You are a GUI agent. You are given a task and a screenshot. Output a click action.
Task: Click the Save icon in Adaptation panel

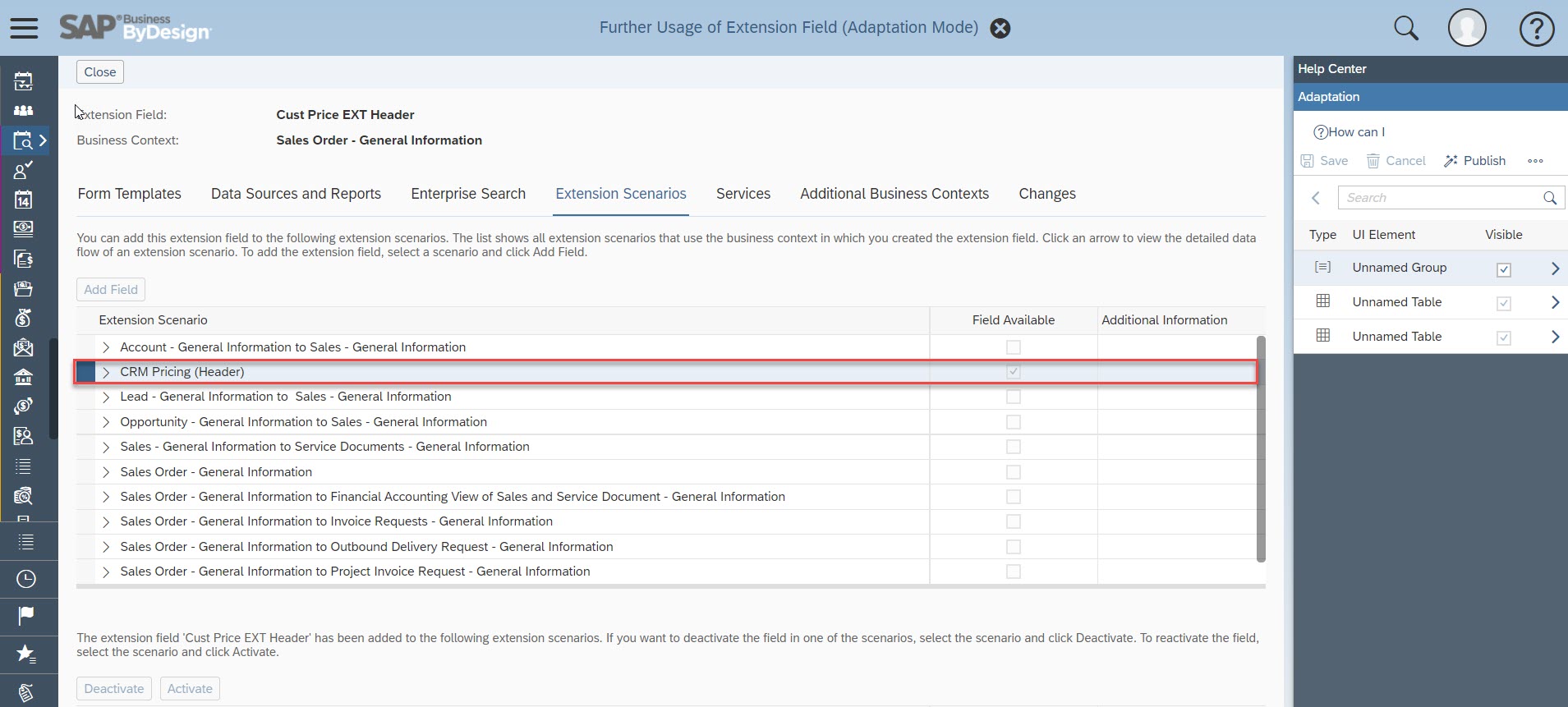pyautogui.click(x=1308, y=161)
